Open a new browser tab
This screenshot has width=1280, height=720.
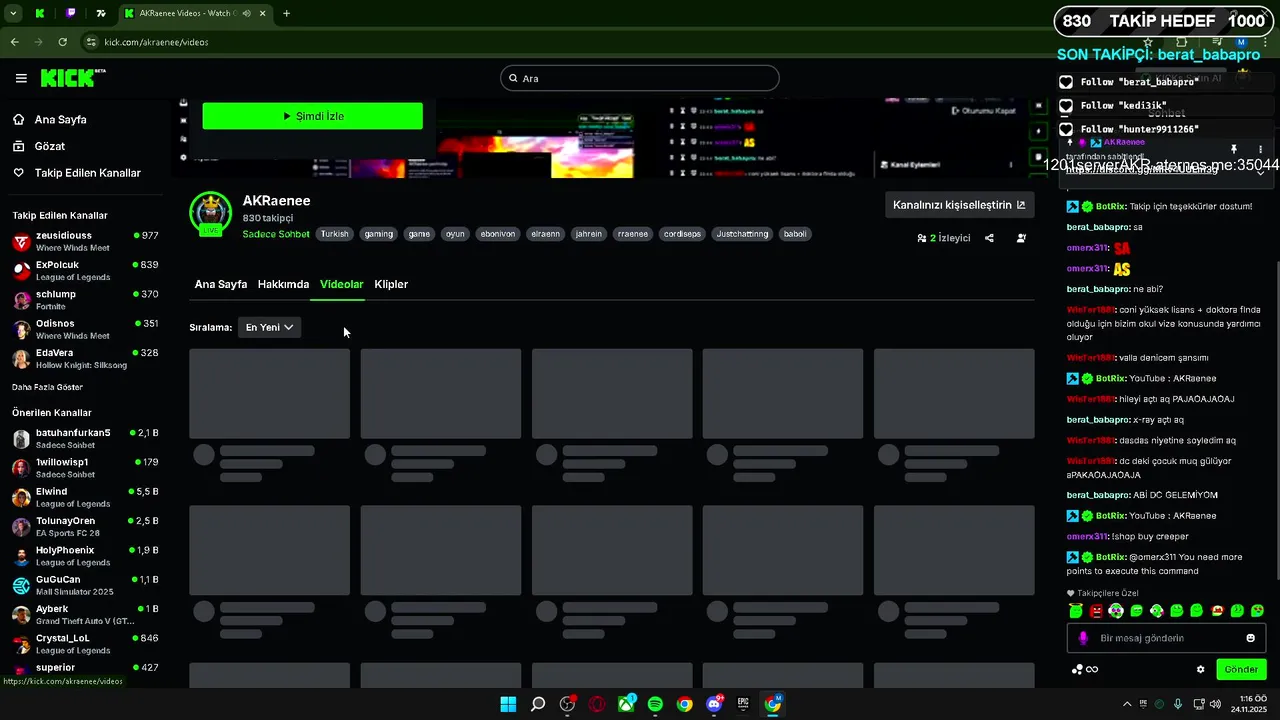286,13
